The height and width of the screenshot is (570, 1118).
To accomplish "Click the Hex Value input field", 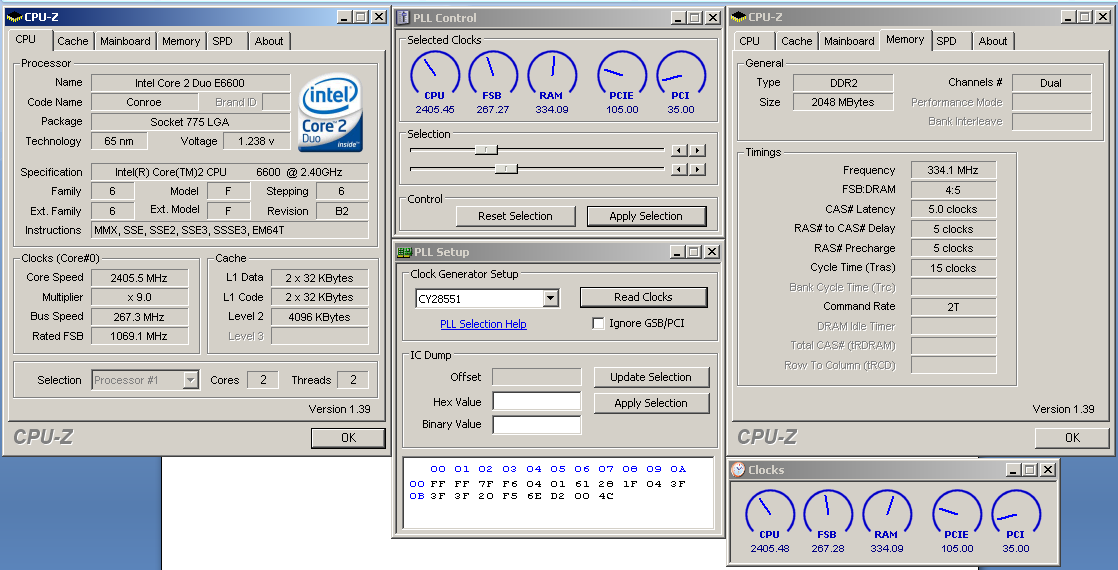I will (536, 402).
